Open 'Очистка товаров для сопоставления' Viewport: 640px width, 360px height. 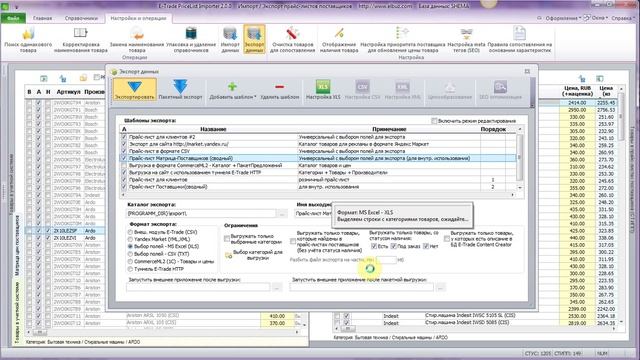(x=292, y=40)
